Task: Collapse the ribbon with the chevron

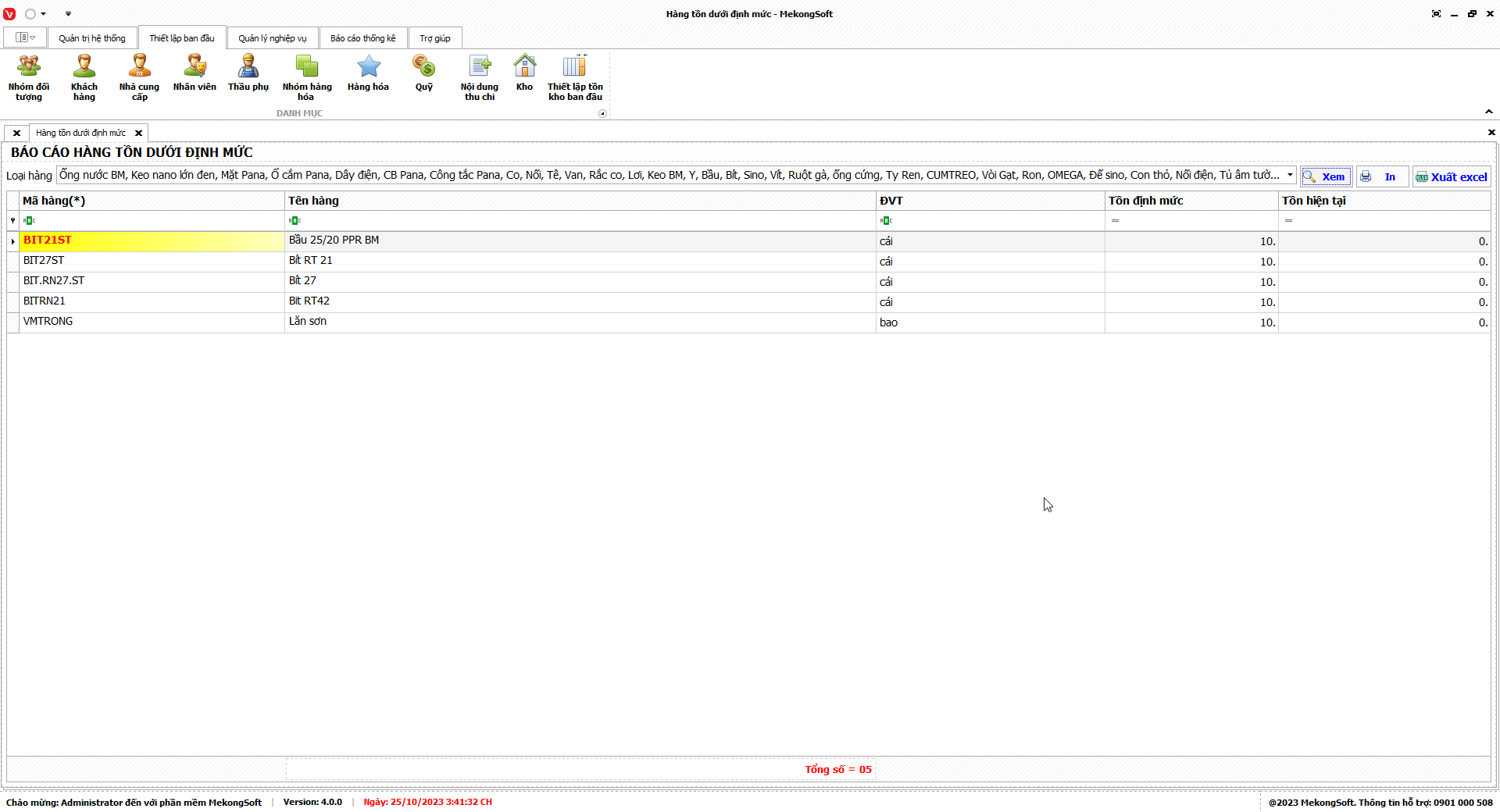Action: pos(1489,112)
